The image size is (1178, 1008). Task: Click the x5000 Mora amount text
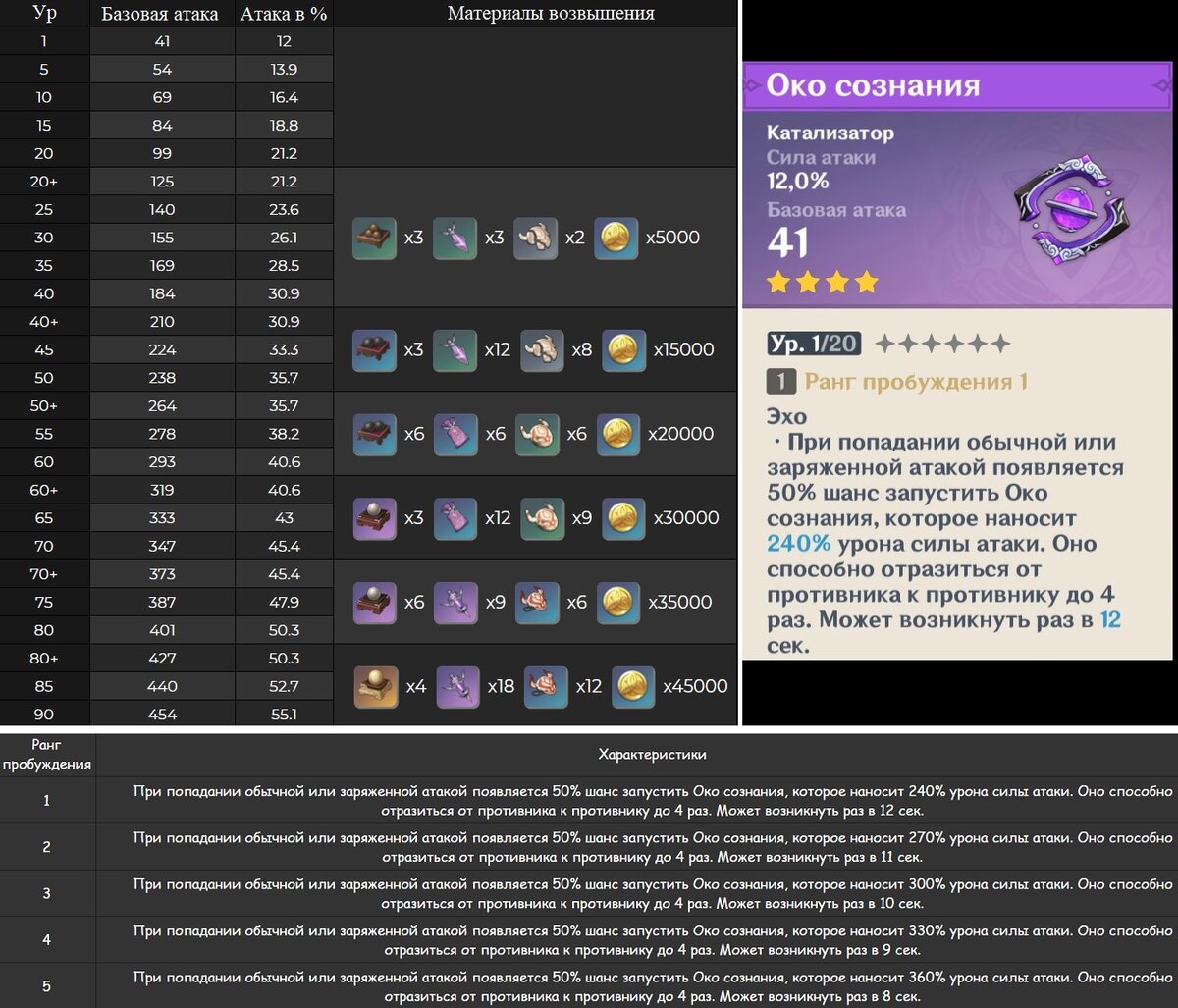[x=672, y=239]
